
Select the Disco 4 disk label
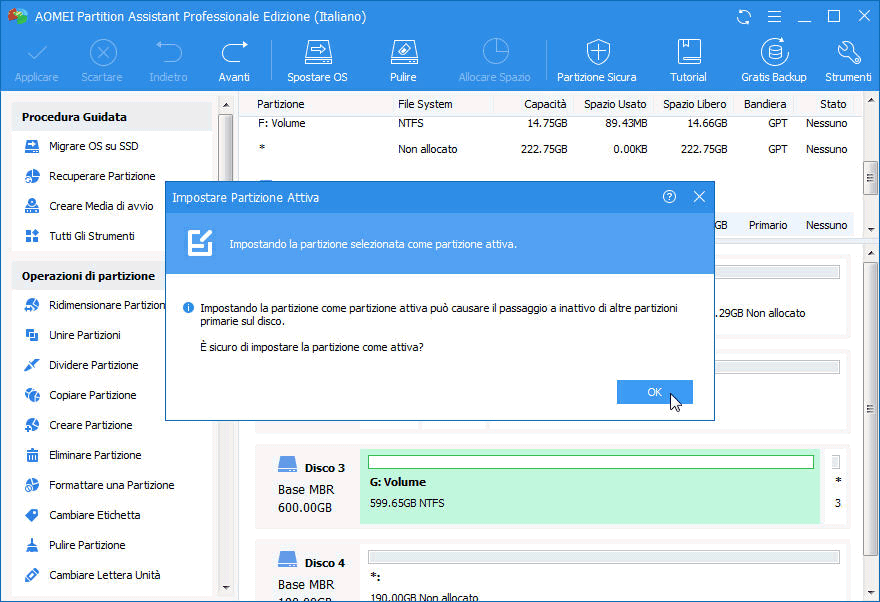[x=324, y=563]
